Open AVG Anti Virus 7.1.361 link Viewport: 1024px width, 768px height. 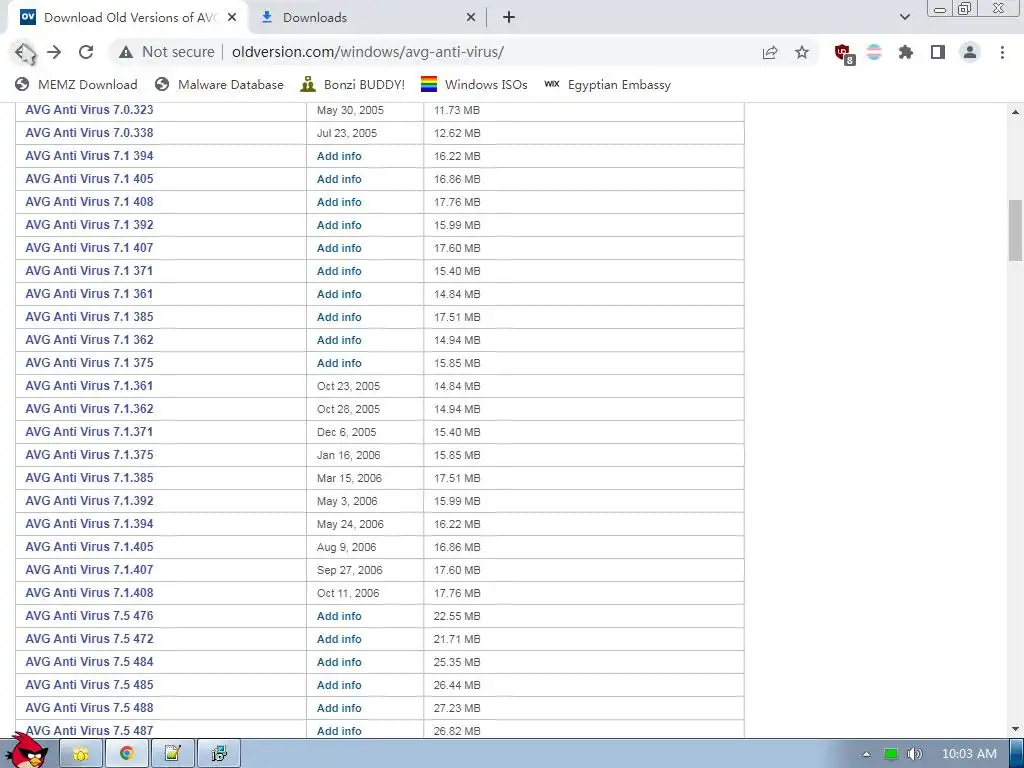[89, 385]
